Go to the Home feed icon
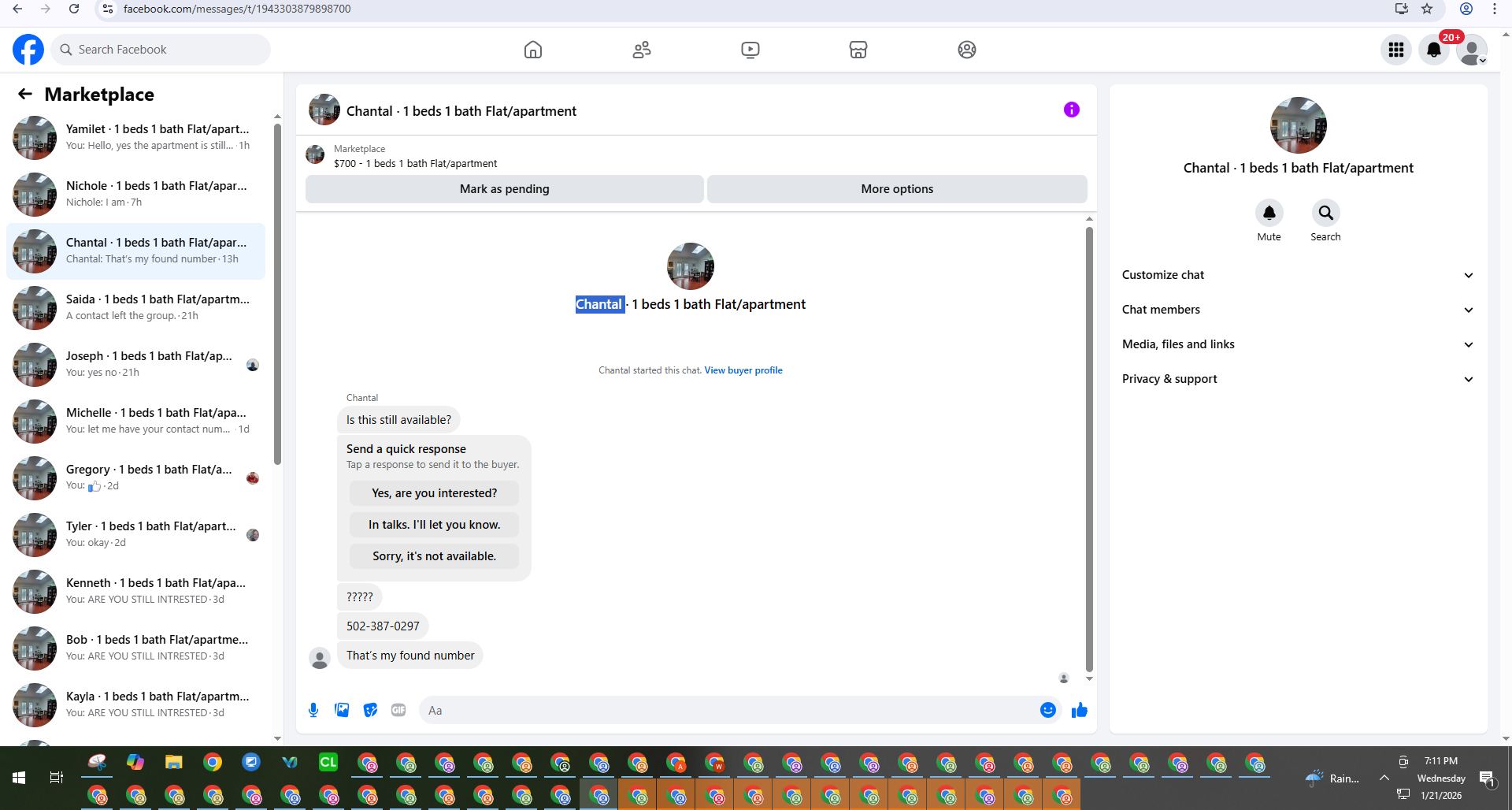 (x=533, y=50)
